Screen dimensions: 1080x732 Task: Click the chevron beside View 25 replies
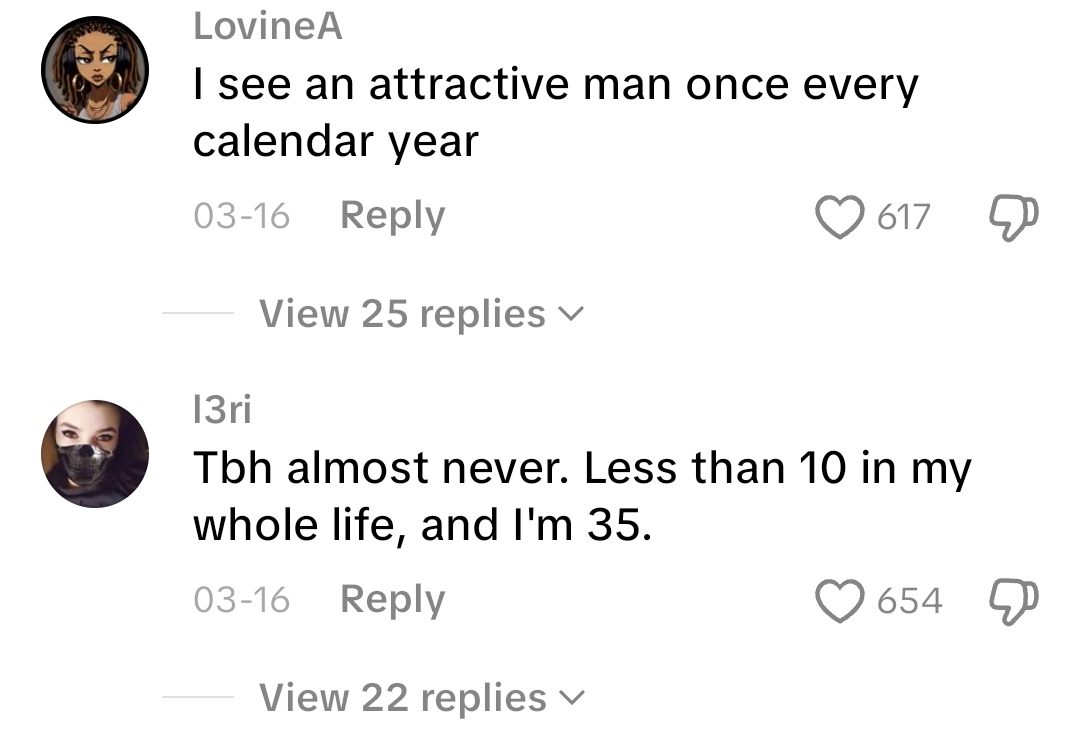572,314
